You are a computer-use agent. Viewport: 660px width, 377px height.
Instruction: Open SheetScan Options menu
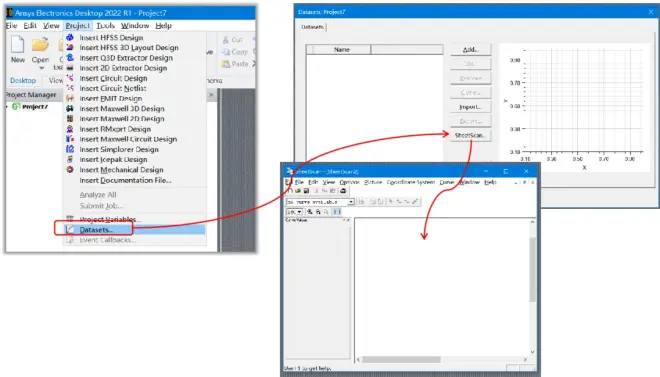pyautogui.click(x=349, y=182)
